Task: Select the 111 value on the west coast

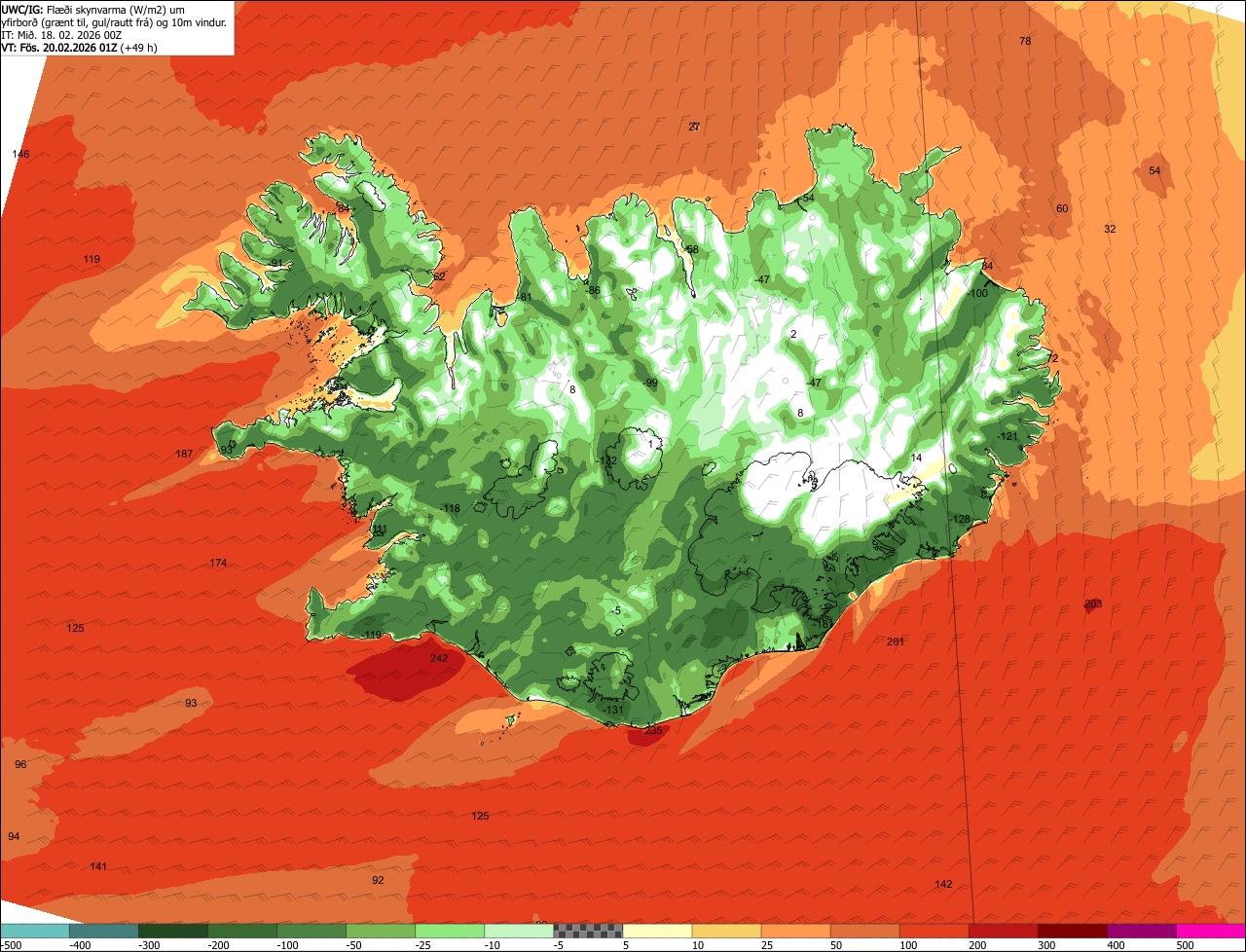Action: point(380,530)
